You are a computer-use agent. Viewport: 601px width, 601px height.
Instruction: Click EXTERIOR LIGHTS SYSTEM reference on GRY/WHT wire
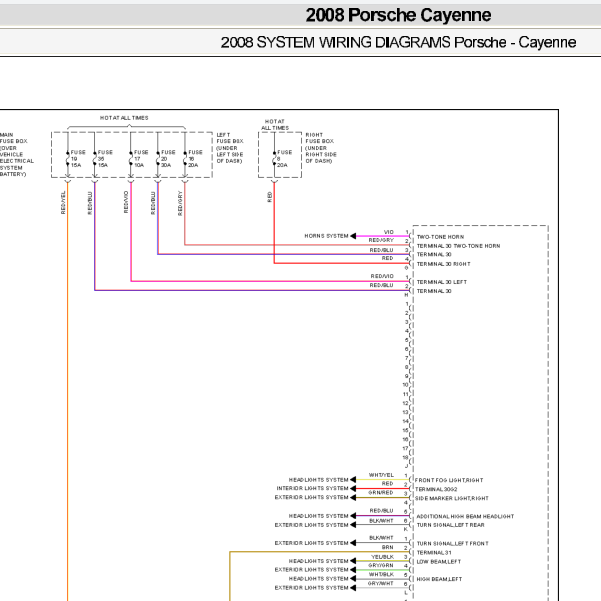[x=311, y=588]
